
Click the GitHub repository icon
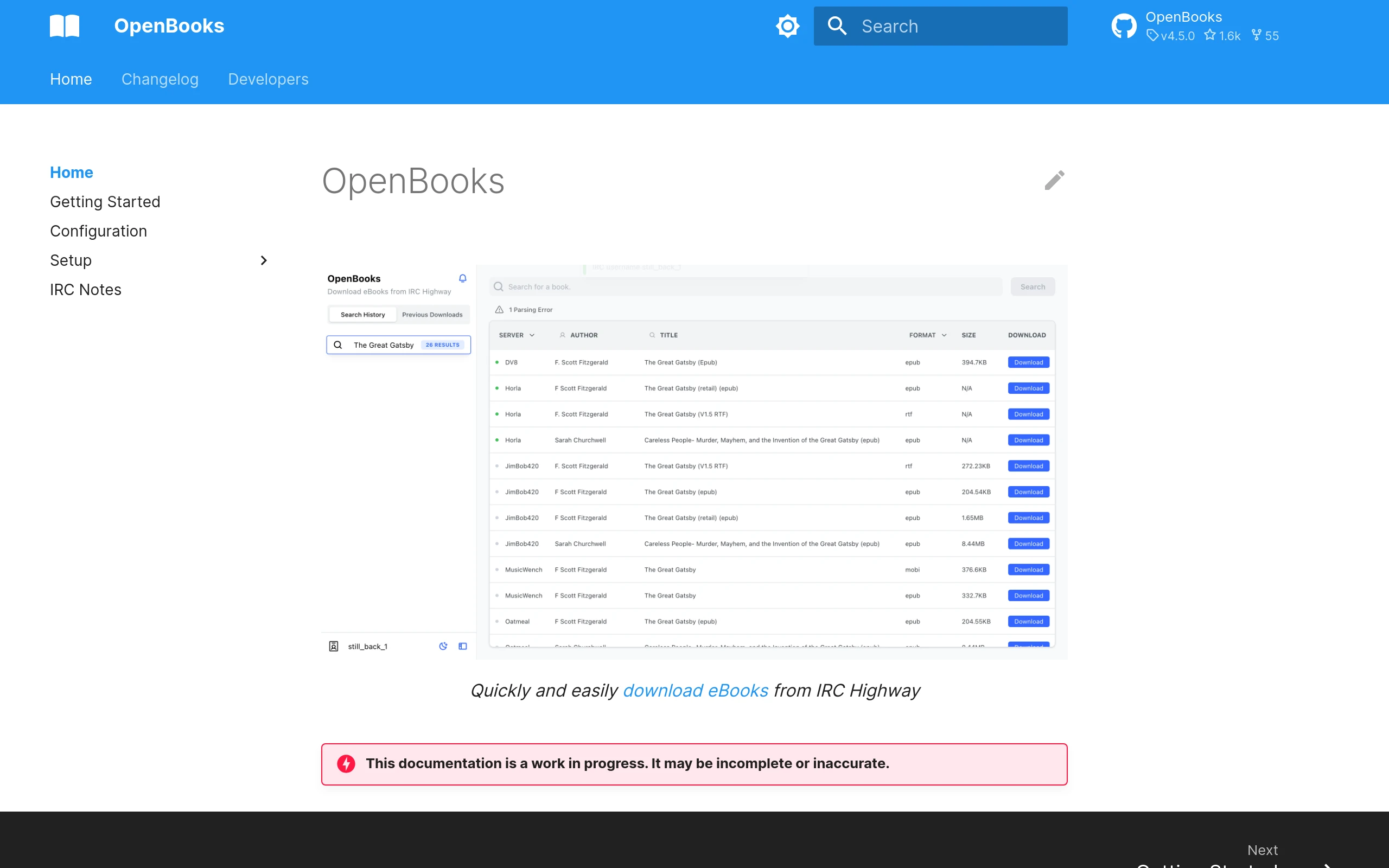click(x=1124, y=25)
